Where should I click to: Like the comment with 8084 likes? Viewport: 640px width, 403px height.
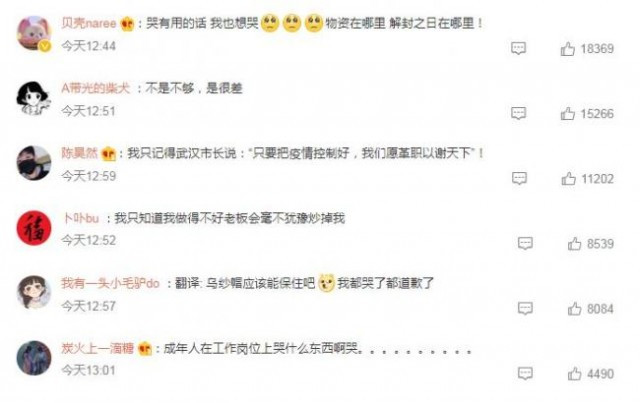click(574, 309)
